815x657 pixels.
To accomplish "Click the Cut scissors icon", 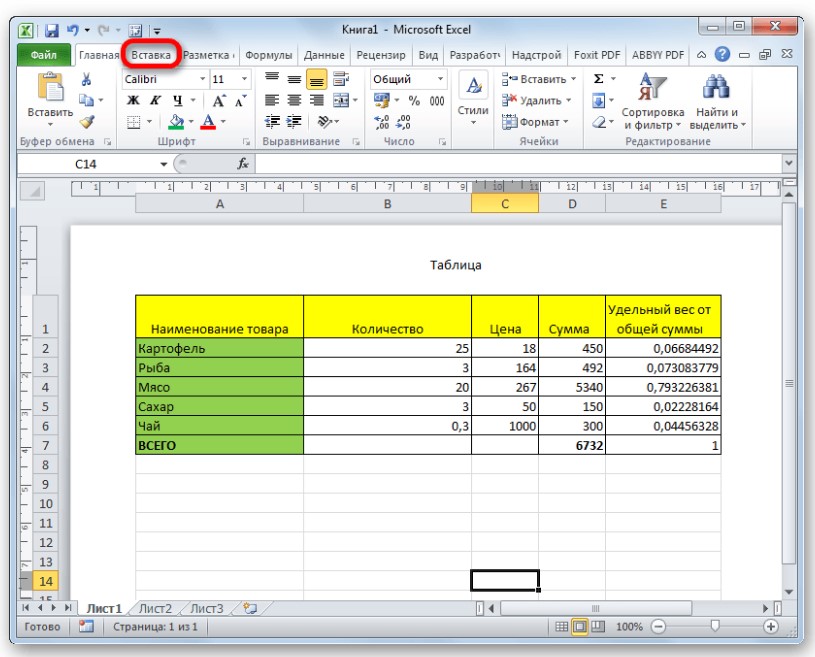I will (86, 79).
